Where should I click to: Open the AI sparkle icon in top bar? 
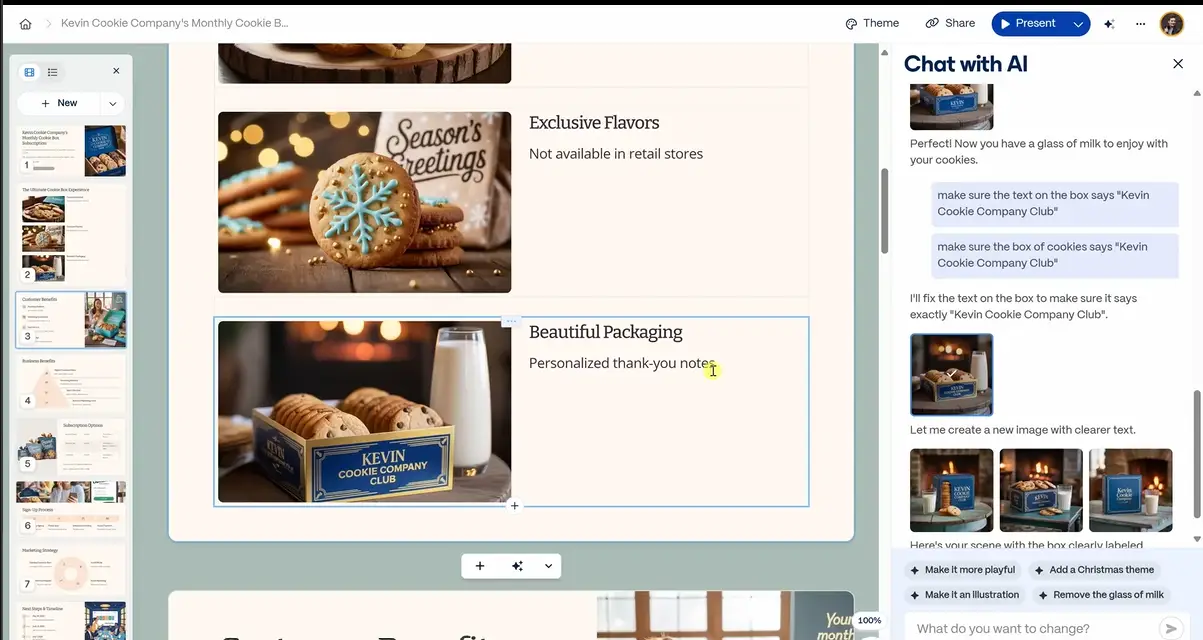1109,23
